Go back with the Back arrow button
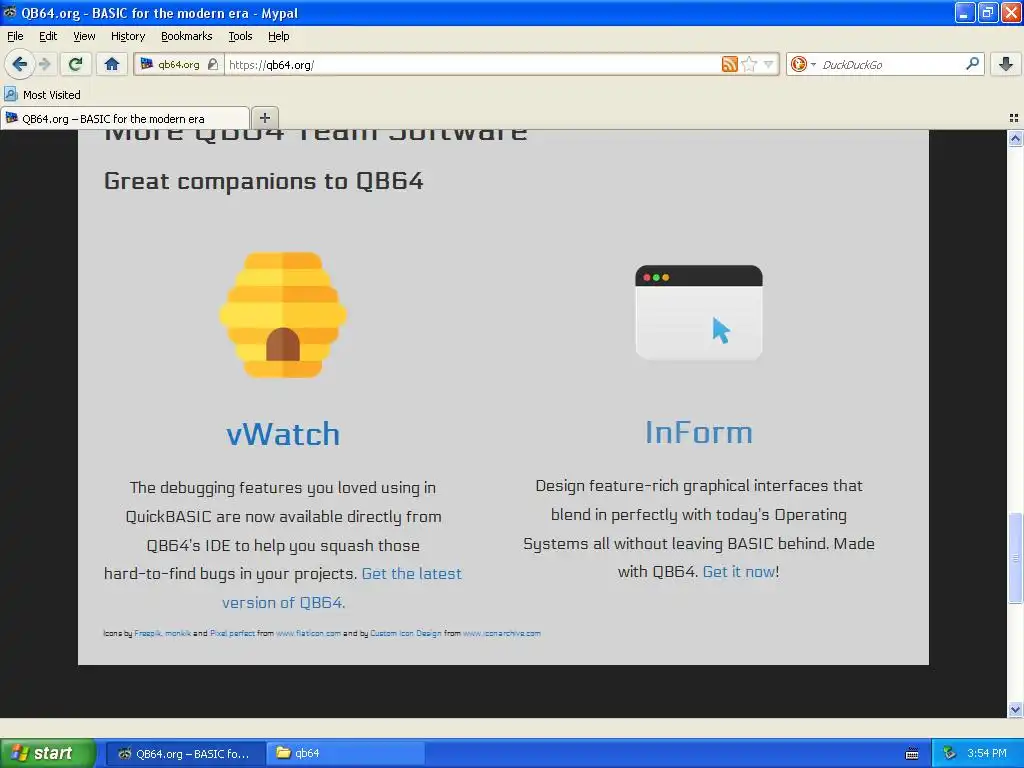 [x=19, y=64]
